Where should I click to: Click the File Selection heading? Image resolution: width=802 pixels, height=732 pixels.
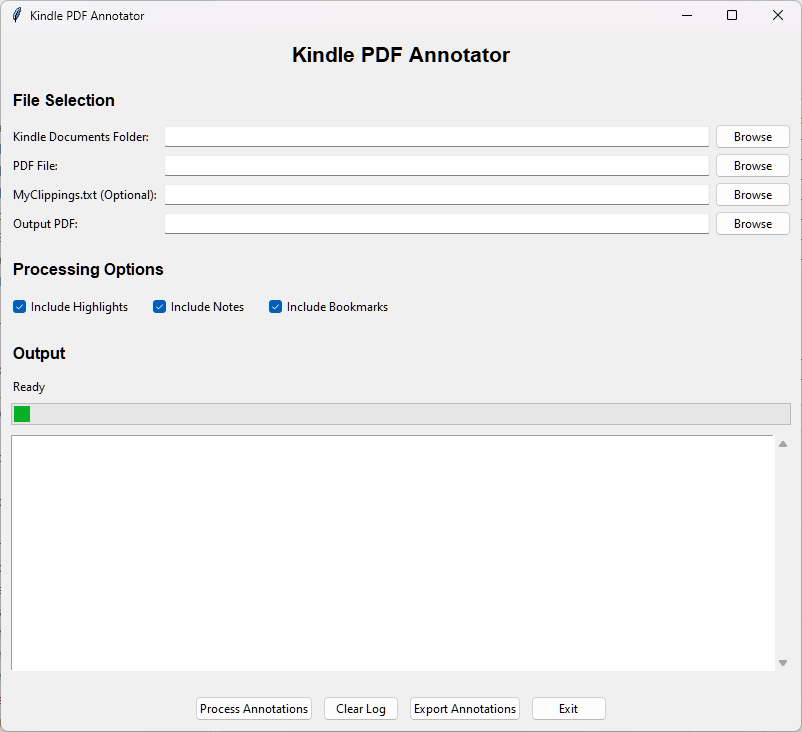click(64, 100)
